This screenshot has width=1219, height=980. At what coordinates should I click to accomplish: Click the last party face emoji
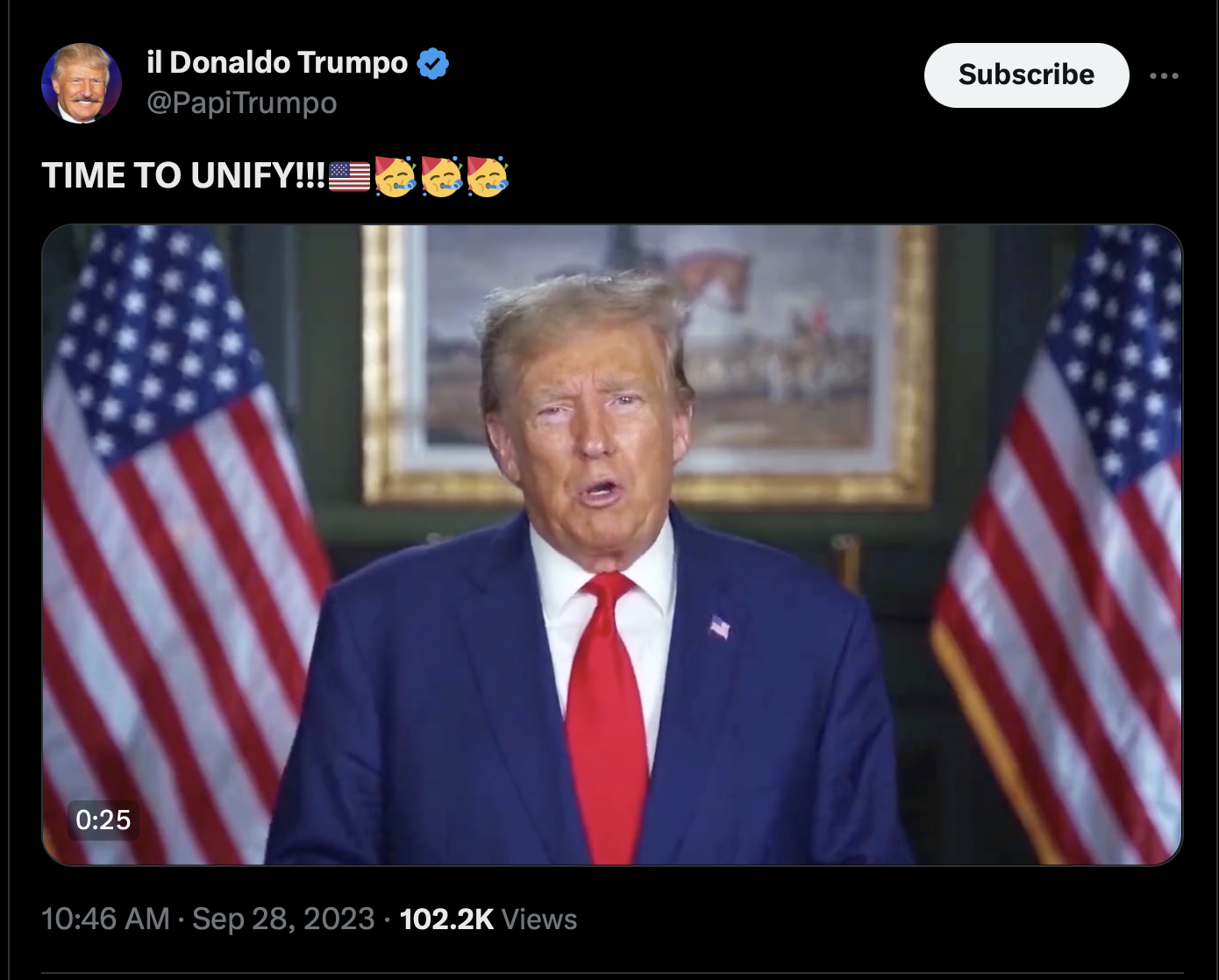click(x=488, y=176)
